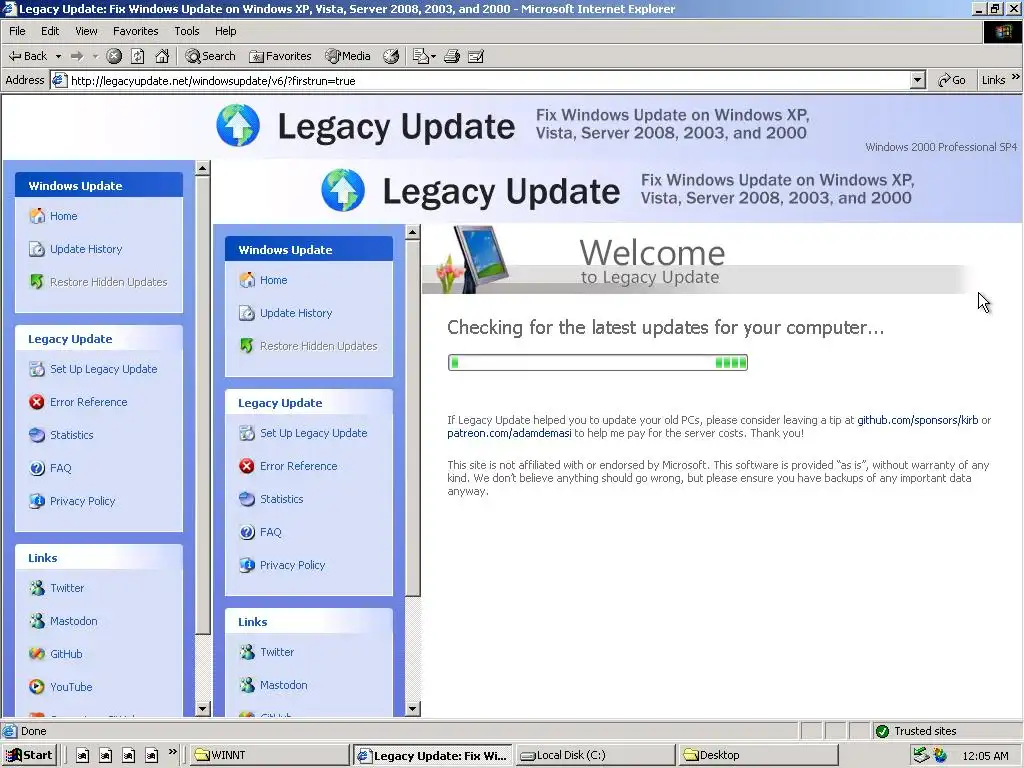
Task: Switch to Desktop taskbar window
Action: tap(758, 755)
